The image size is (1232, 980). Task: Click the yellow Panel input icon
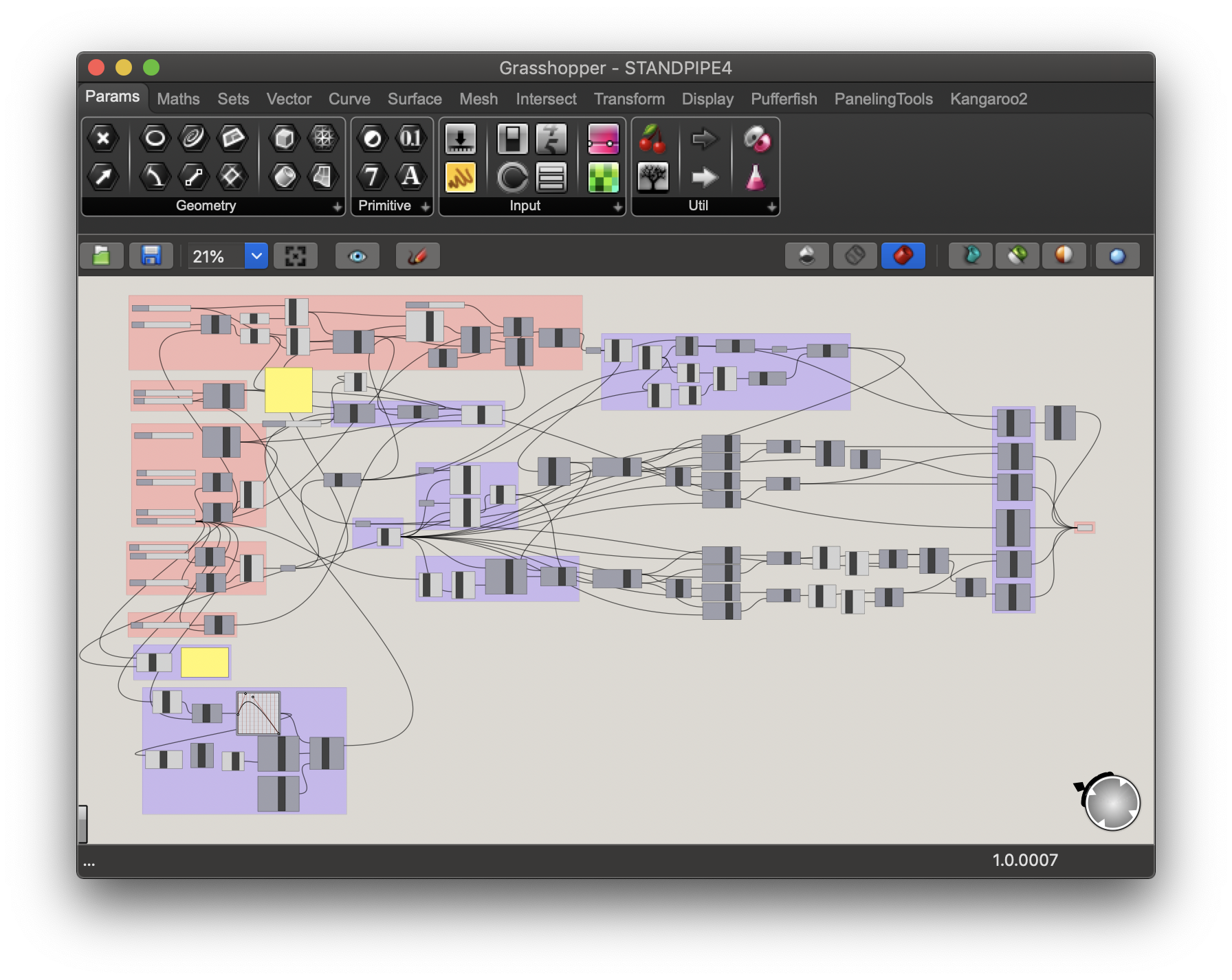460,177
